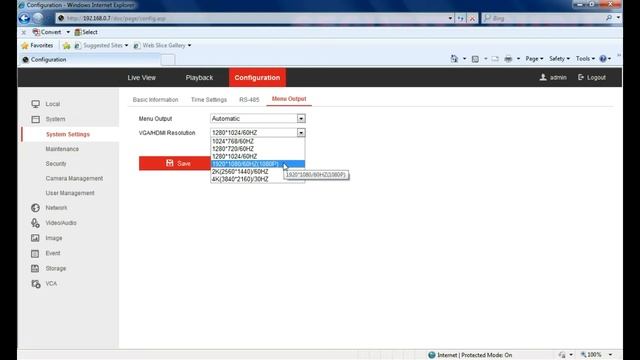This screenshot has width=640, height=360.
Task: Open the new blank browser tab
Action: click(168, 60)
